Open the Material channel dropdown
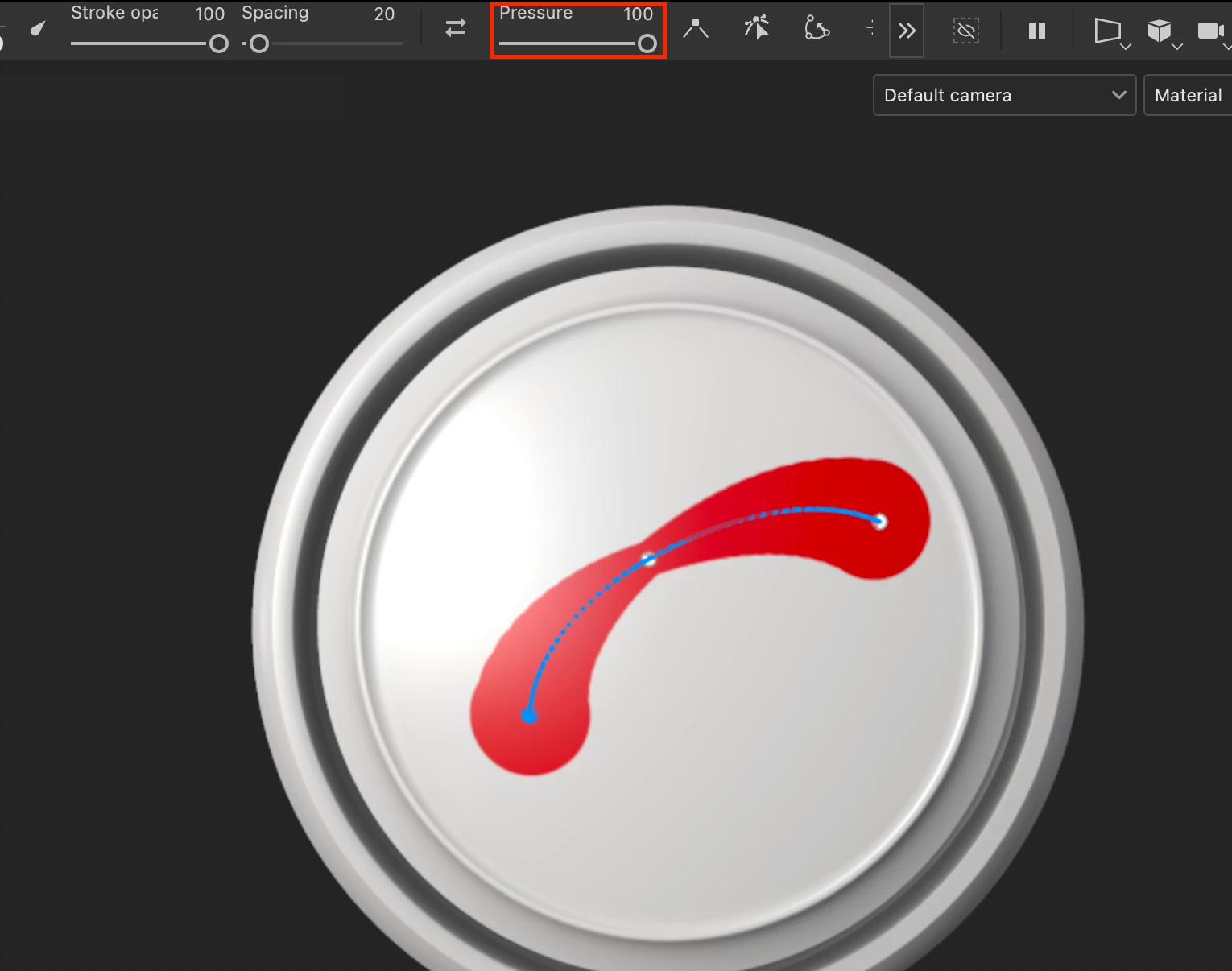Image resolution: width=1232 pixels, height=971 pixels. (x=1188, y=95)
